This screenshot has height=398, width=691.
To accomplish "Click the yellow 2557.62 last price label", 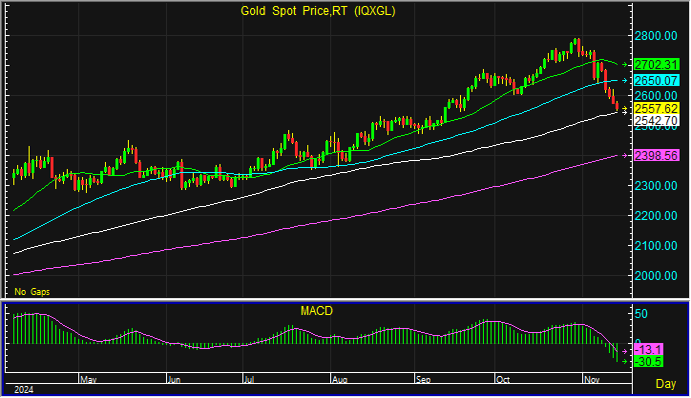I will pyautogui.click(x=656, y=108).
